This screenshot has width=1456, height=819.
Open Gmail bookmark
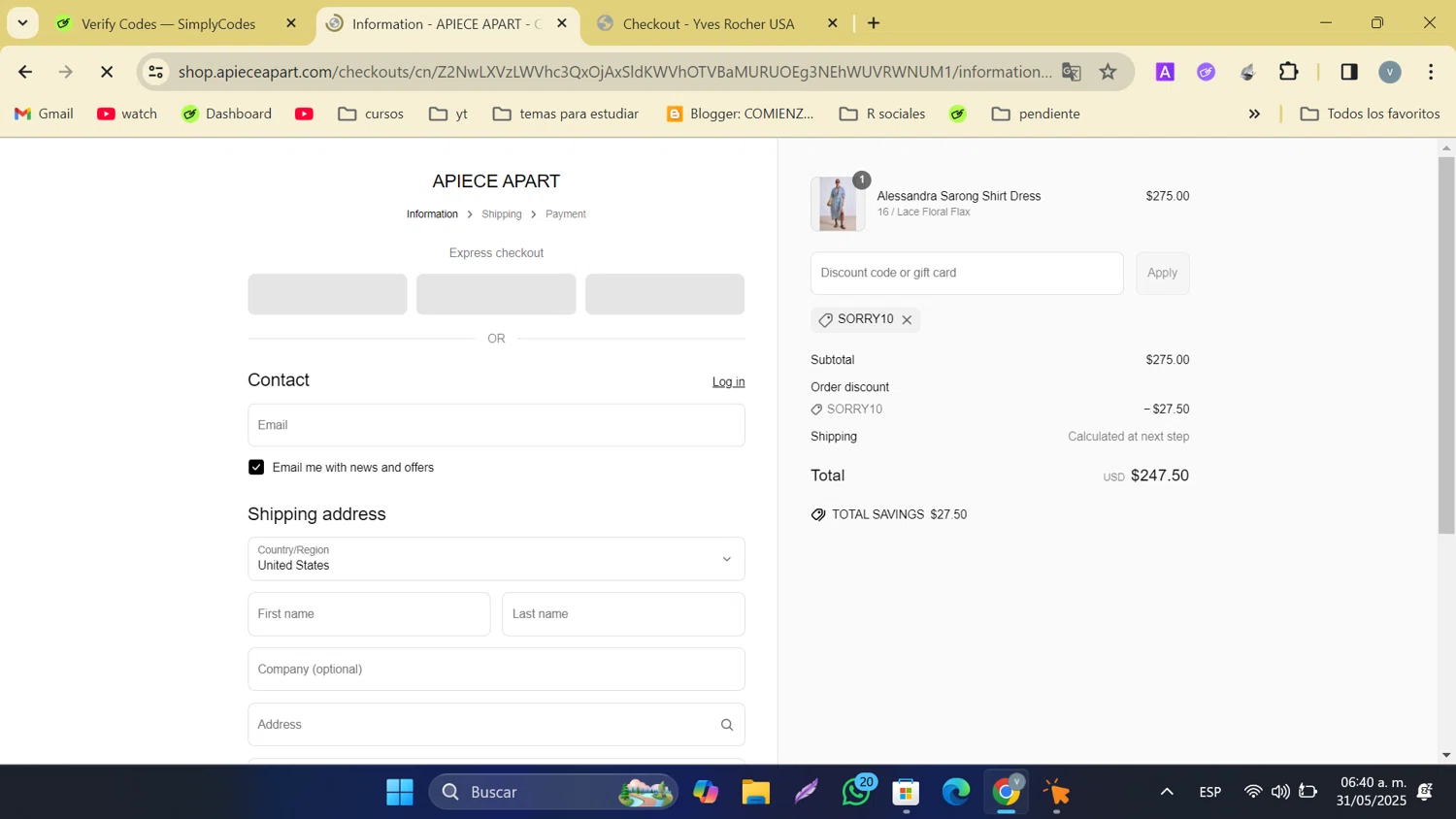click(x=44, y=114)
